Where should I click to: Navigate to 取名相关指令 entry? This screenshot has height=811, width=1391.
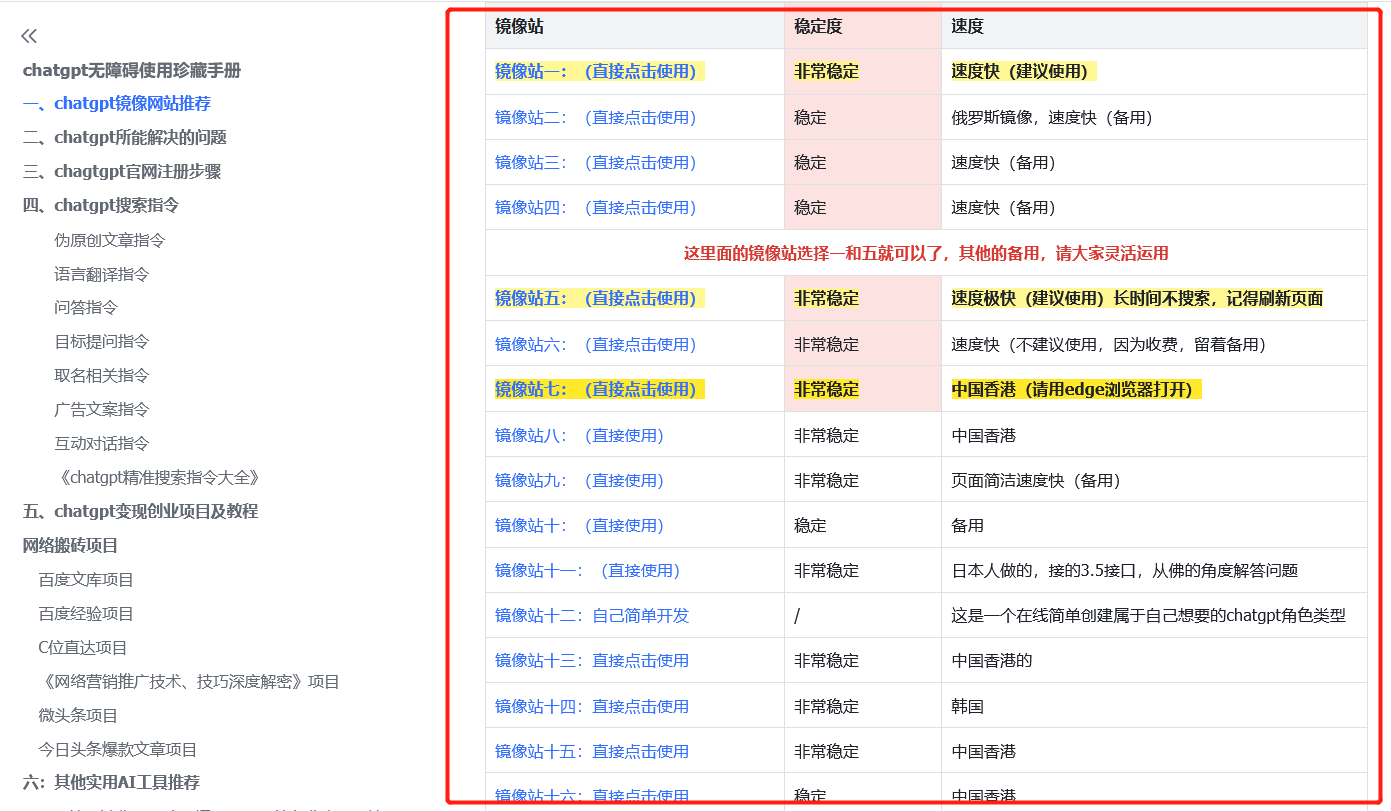pyautogui.click(x=102, y=375)
